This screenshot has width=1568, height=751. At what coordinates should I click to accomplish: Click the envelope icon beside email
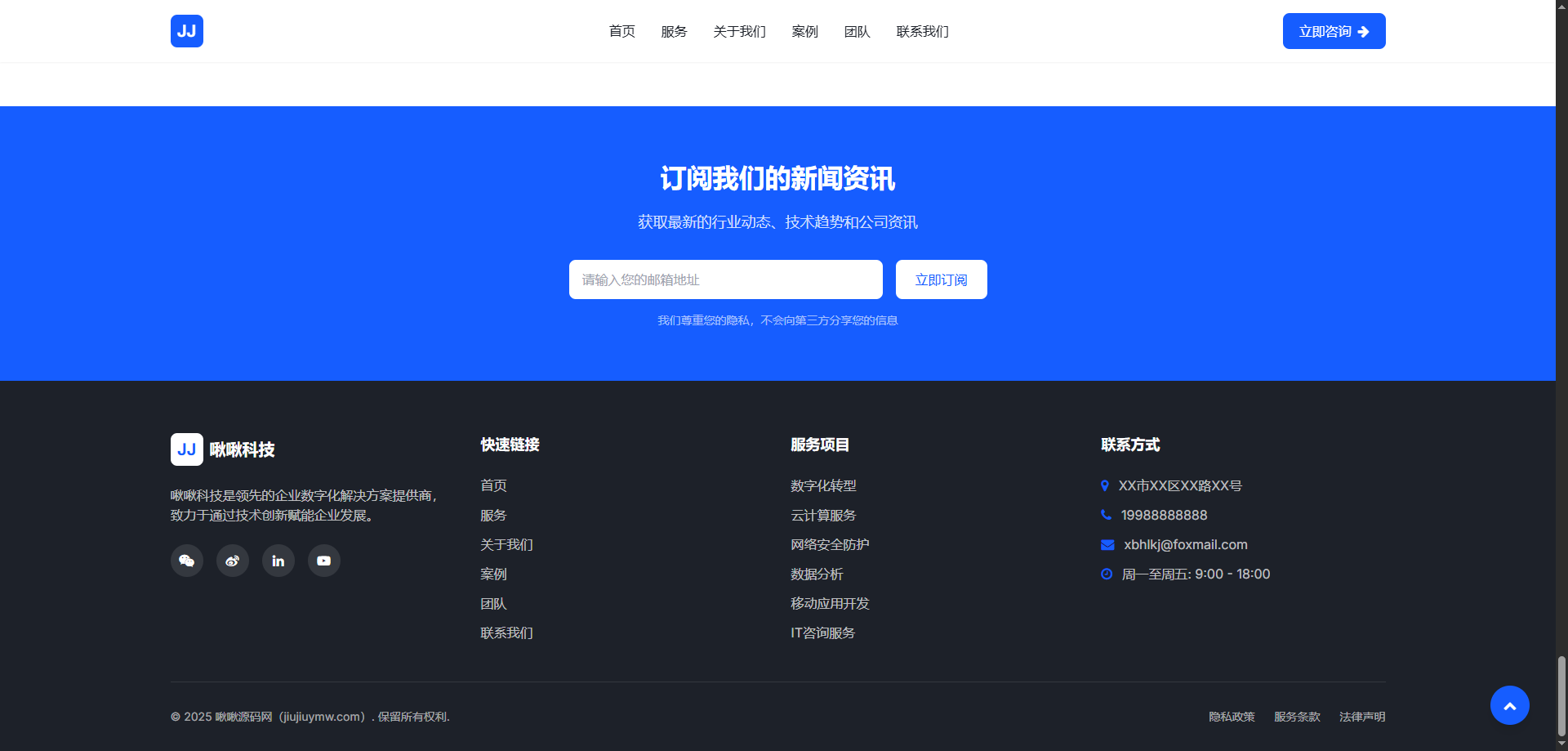point(1107,545)
